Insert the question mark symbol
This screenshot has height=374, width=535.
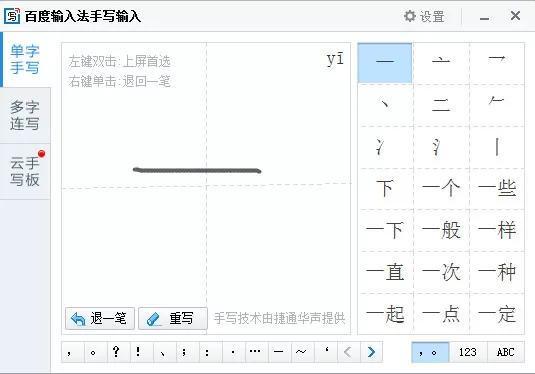coord(116,352)
